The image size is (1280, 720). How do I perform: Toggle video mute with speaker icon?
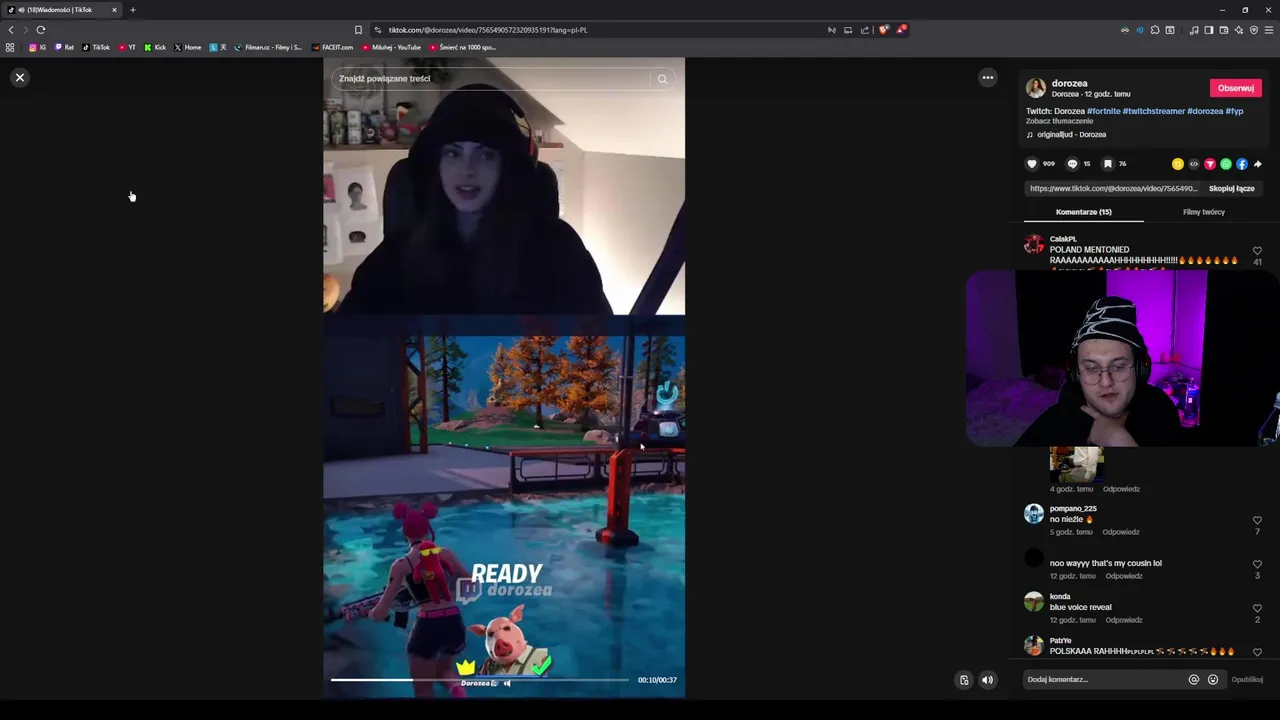987,680
